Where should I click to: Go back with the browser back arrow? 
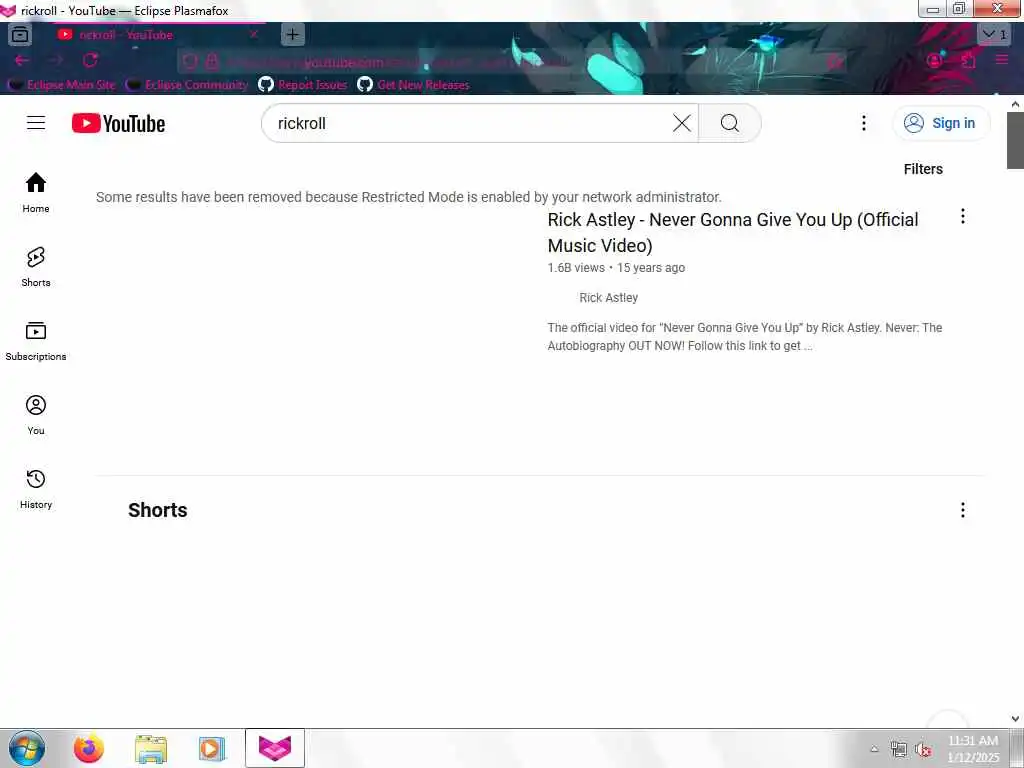point(22,60)
